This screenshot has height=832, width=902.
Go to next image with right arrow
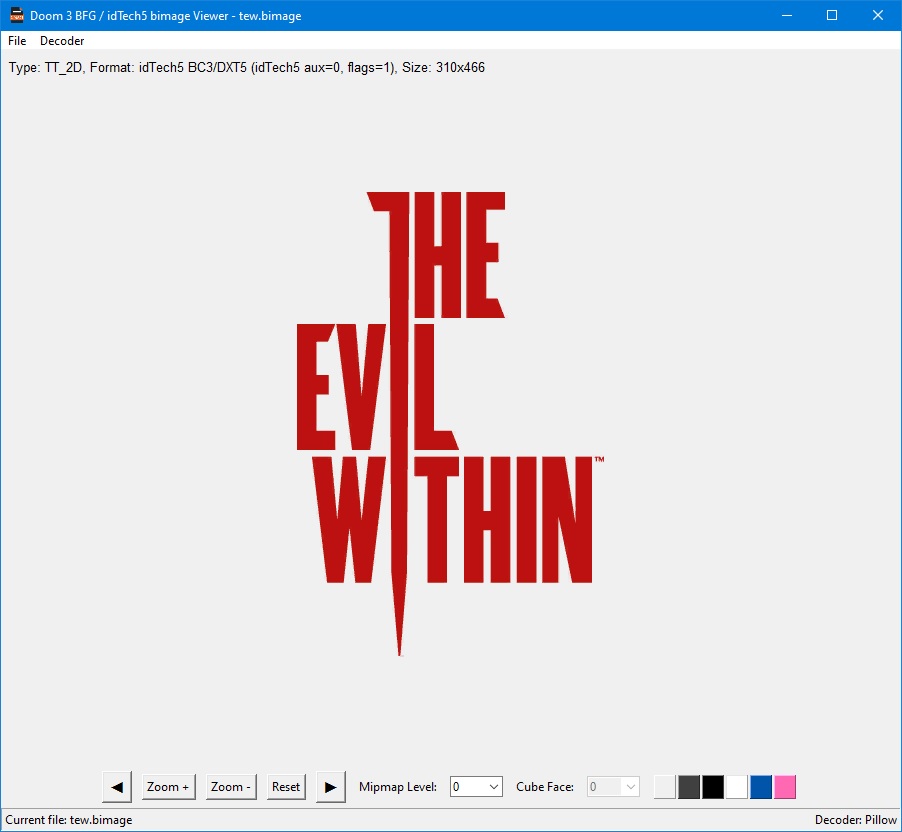331,787
